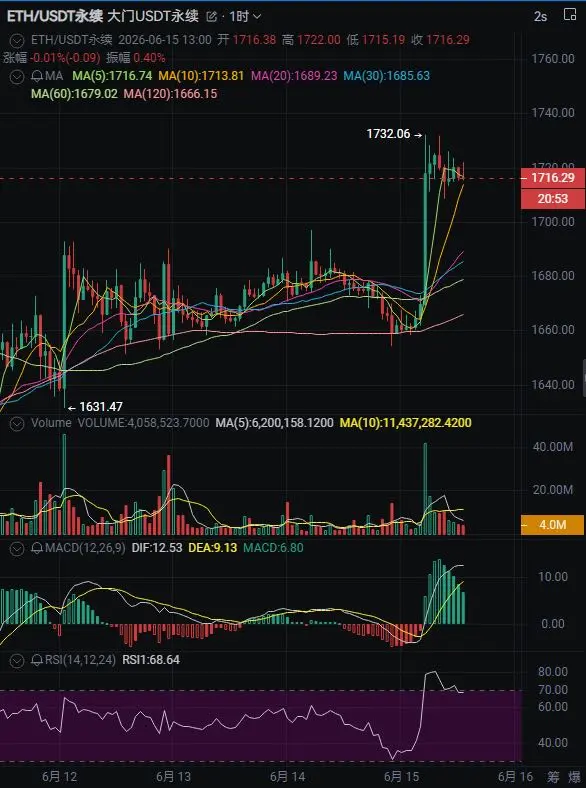Click the 6月 13 date label
Image resolution: width=586 pixels, height=788 pixels.
click(x=173, y=777)
